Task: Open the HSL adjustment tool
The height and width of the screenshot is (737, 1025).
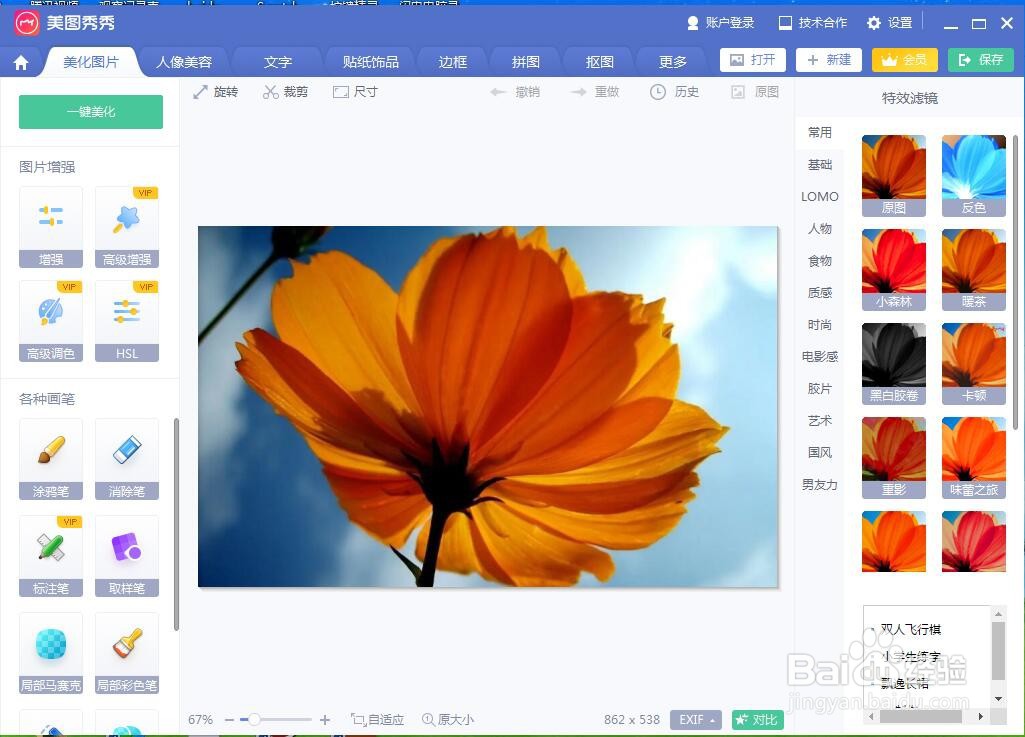Action: click(x=127, y=321)
